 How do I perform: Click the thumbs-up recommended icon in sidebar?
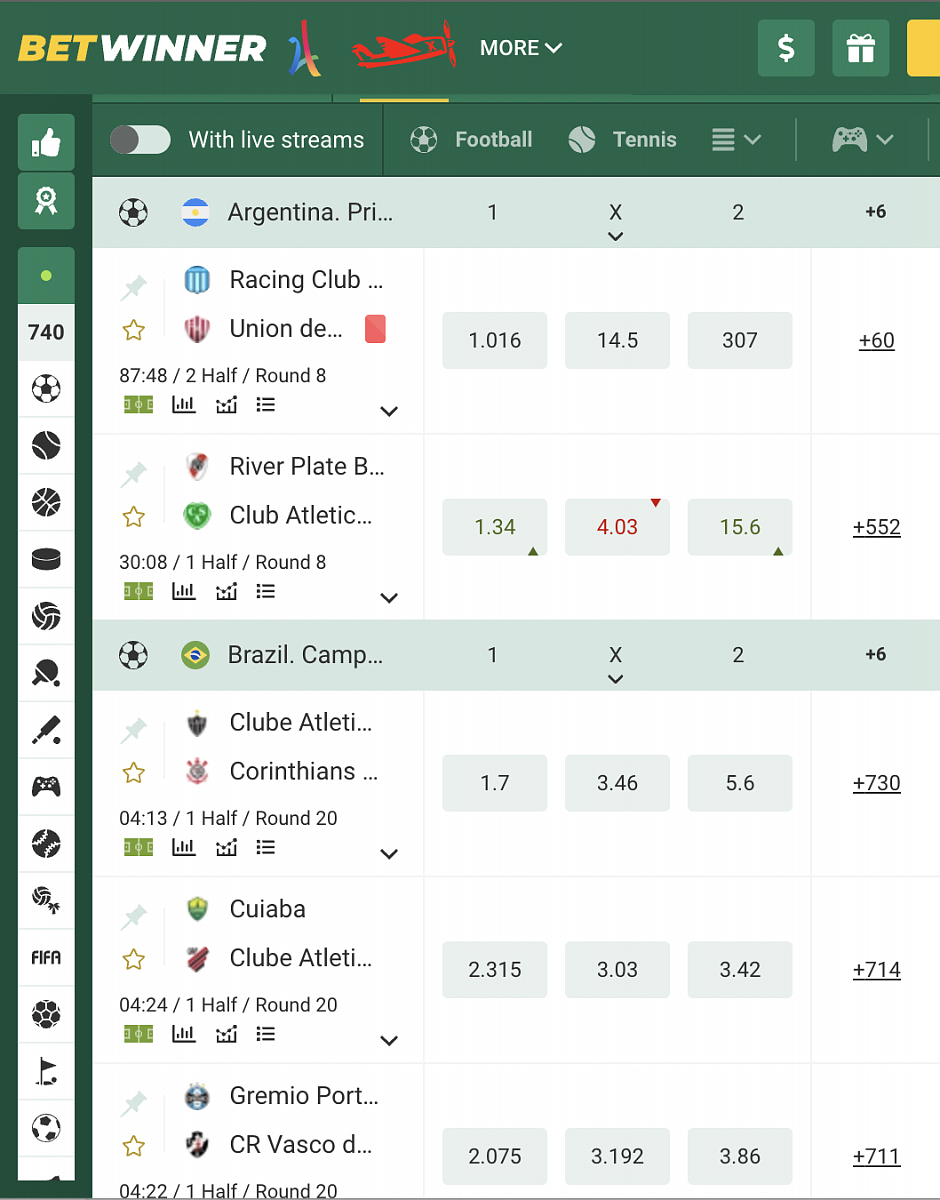(46, 144)
